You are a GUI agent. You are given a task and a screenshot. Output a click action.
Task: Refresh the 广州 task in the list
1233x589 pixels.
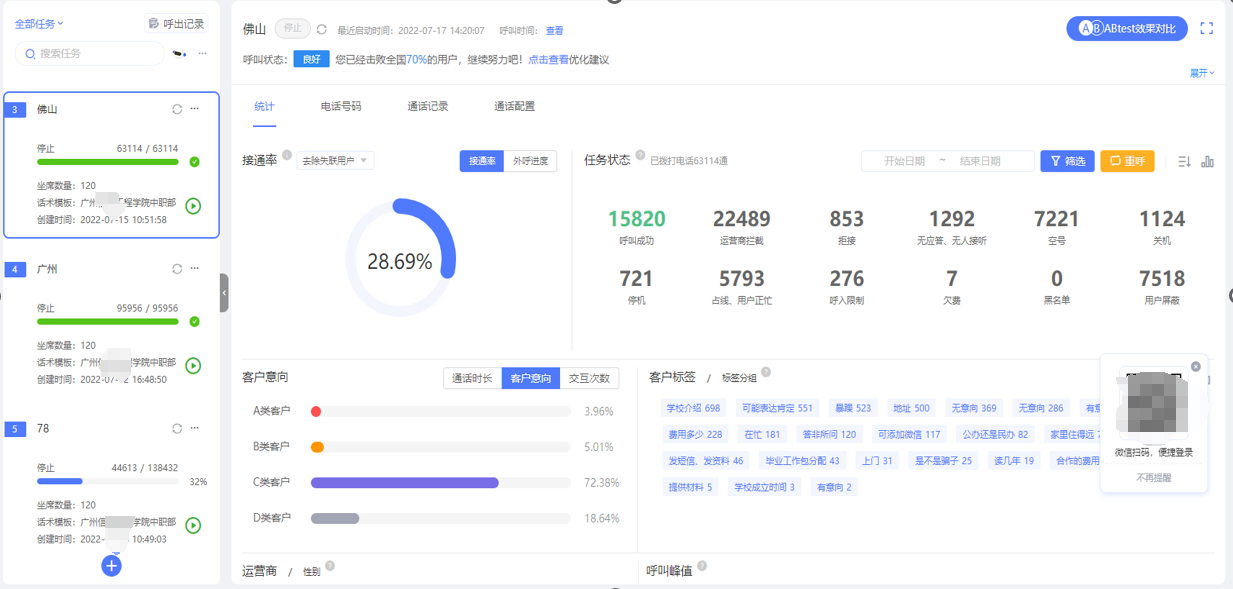pos(177,269)
